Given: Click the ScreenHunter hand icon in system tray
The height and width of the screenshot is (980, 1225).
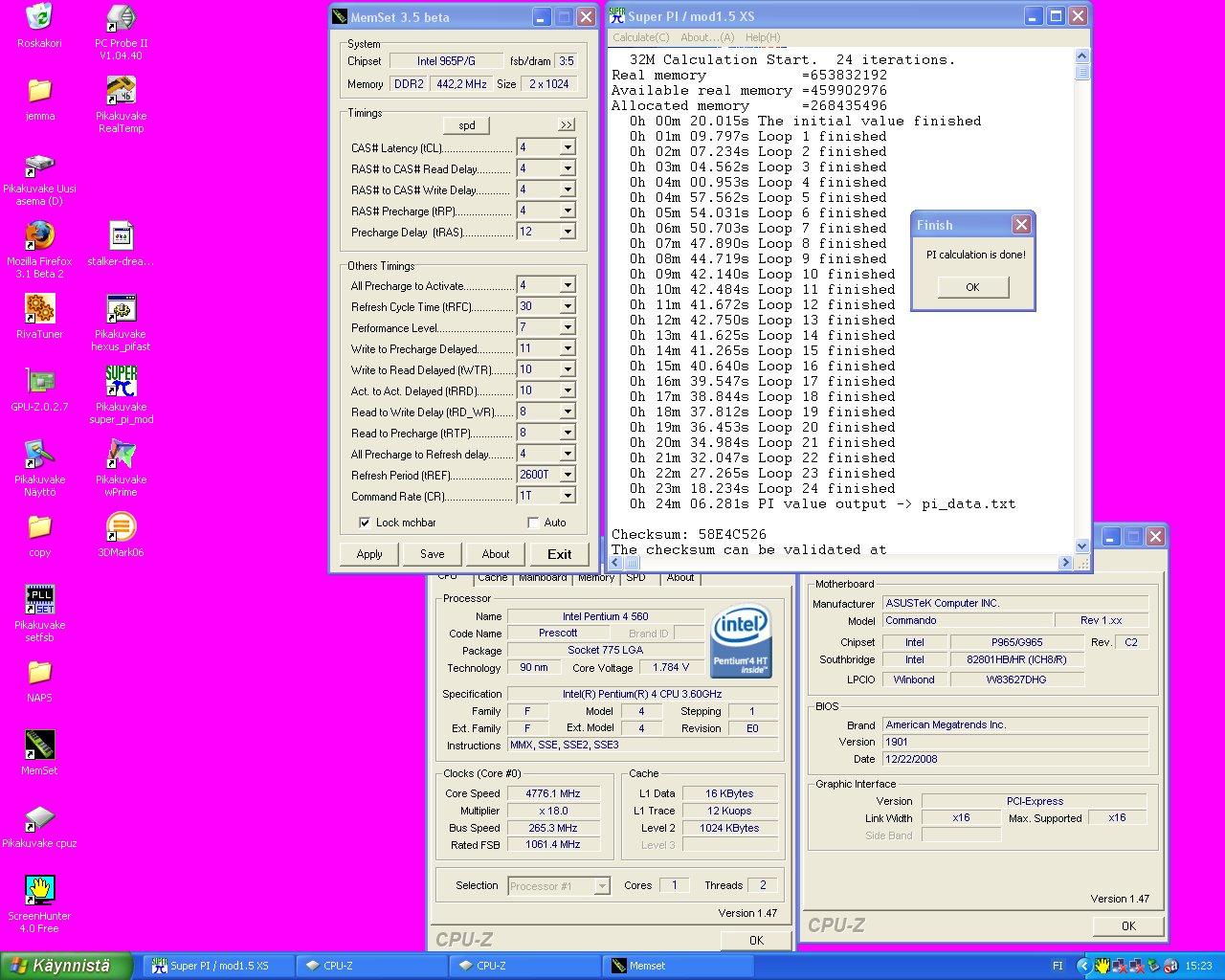Looking at the screenshot, I should click(x=1102, y=966).
